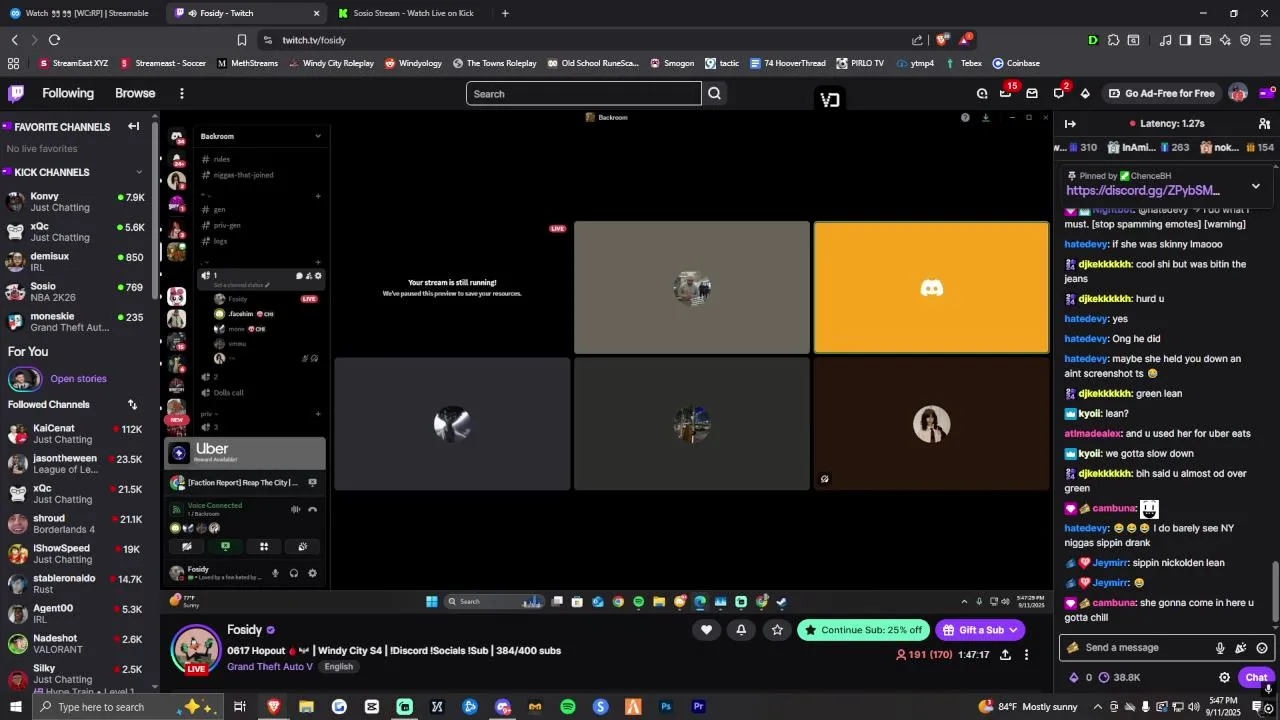This screenshot has height=720, width=1280.
Task: Open emote picker in chat box
Action: [x=1262, y=648]
